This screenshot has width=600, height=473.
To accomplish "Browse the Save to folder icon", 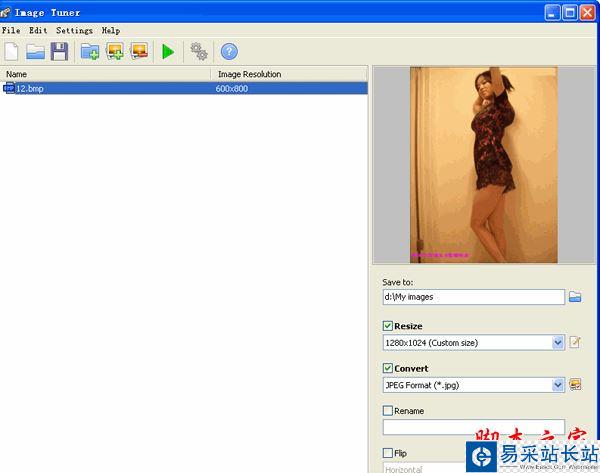I will 575,297.
